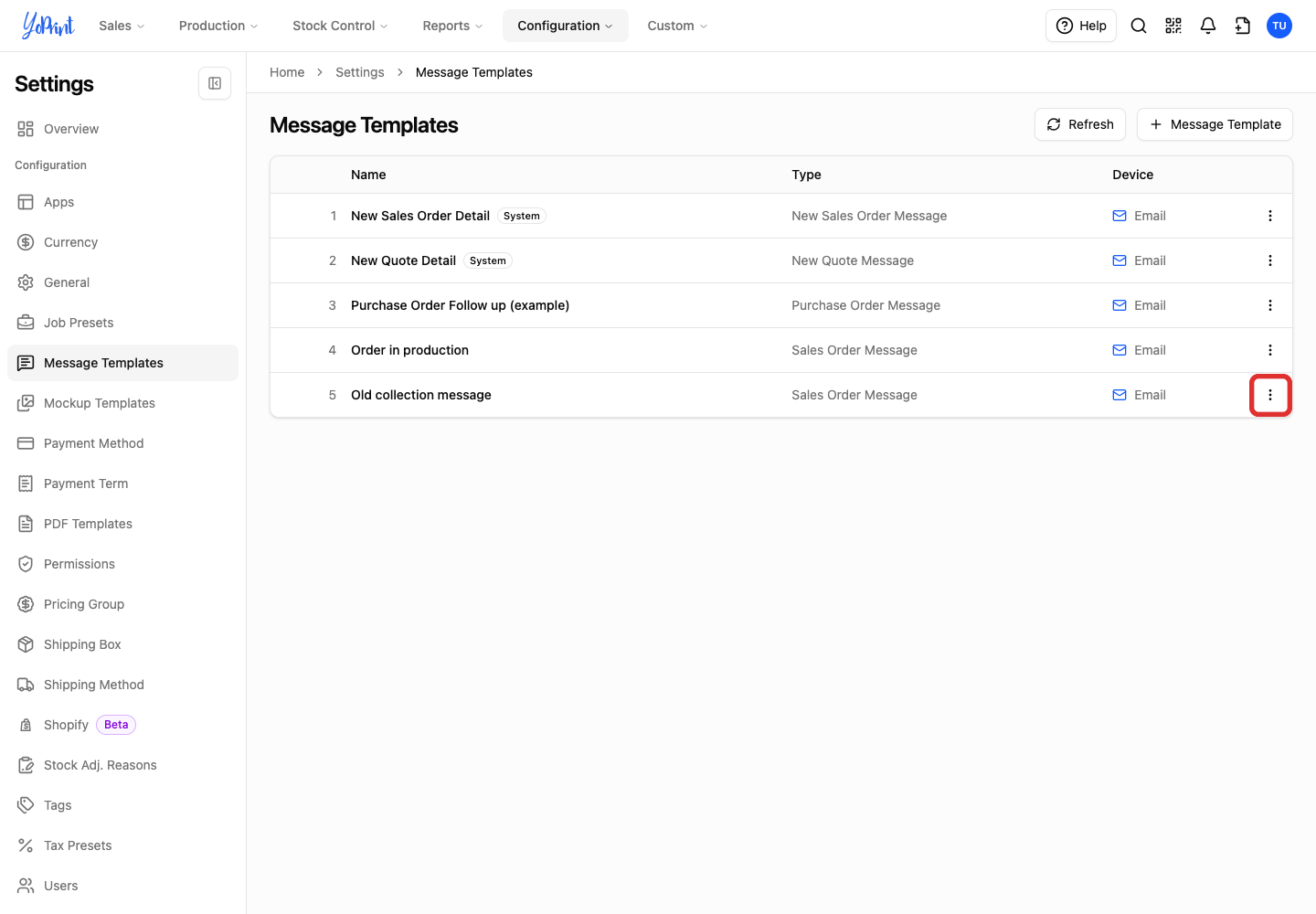The height and width of the screenshot is (914, 1316).
Task: Open Users settings
Action: (x=122, y=886)
